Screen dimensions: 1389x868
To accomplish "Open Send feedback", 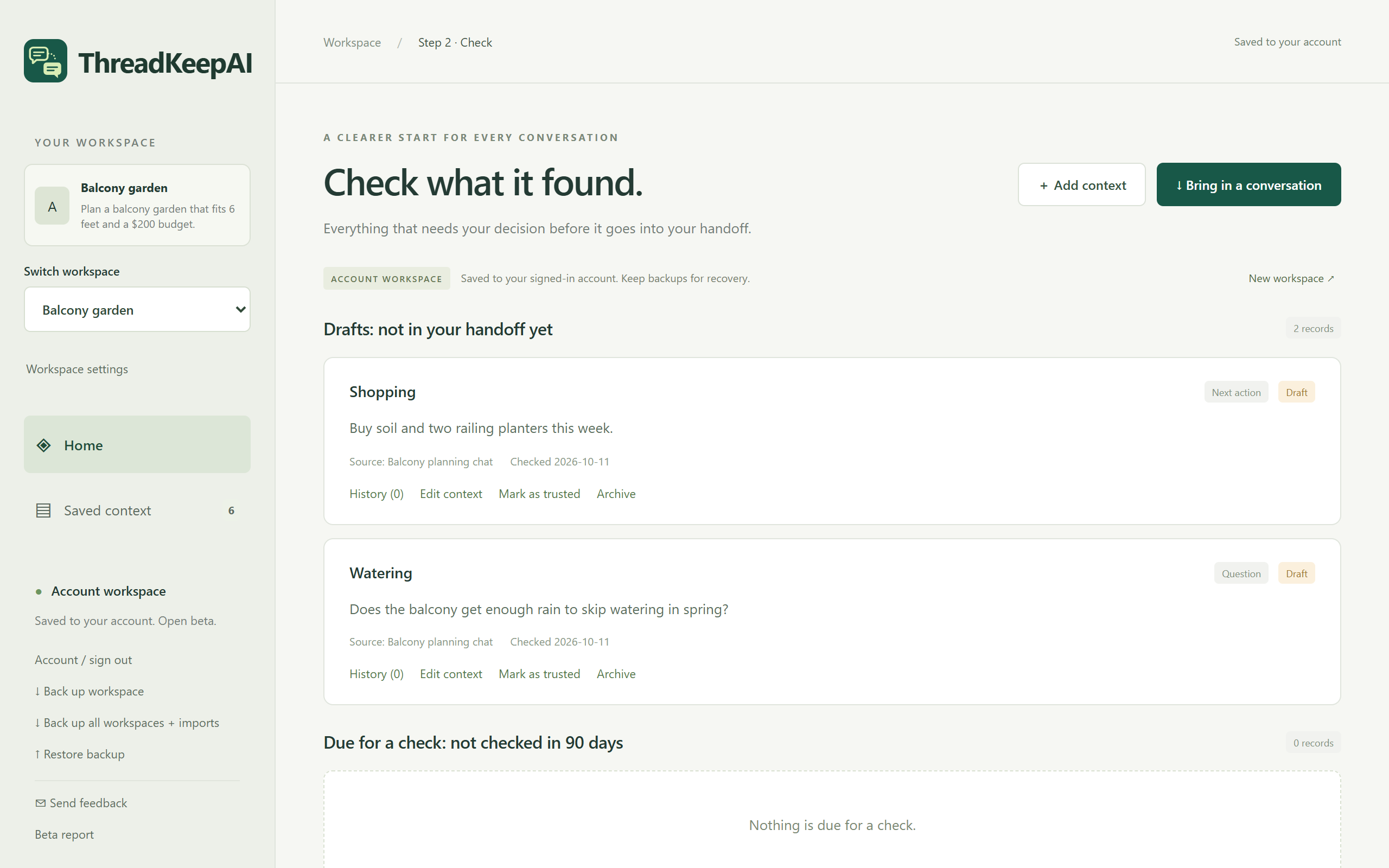I will coord(81,803).
